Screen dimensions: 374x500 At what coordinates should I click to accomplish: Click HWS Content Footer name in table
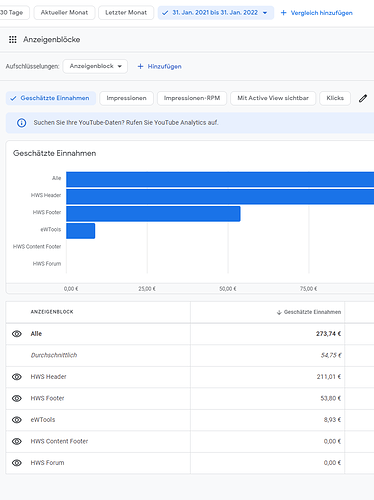coord(59,441)
